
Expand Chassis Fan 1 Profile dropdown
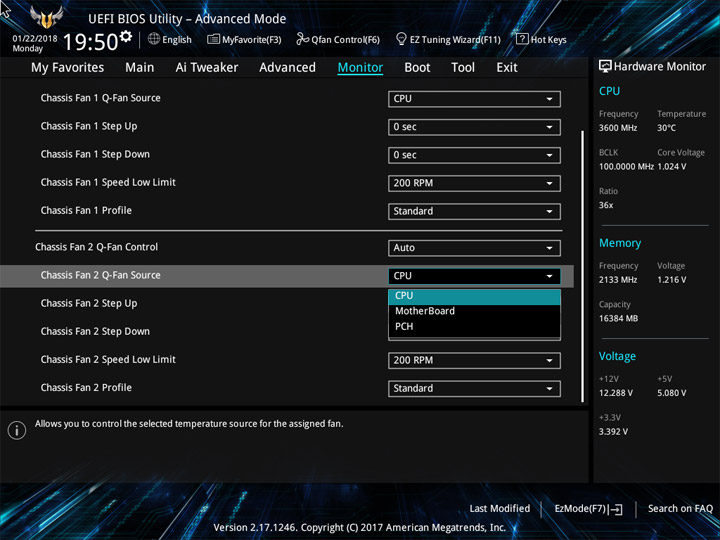point(474,211)
